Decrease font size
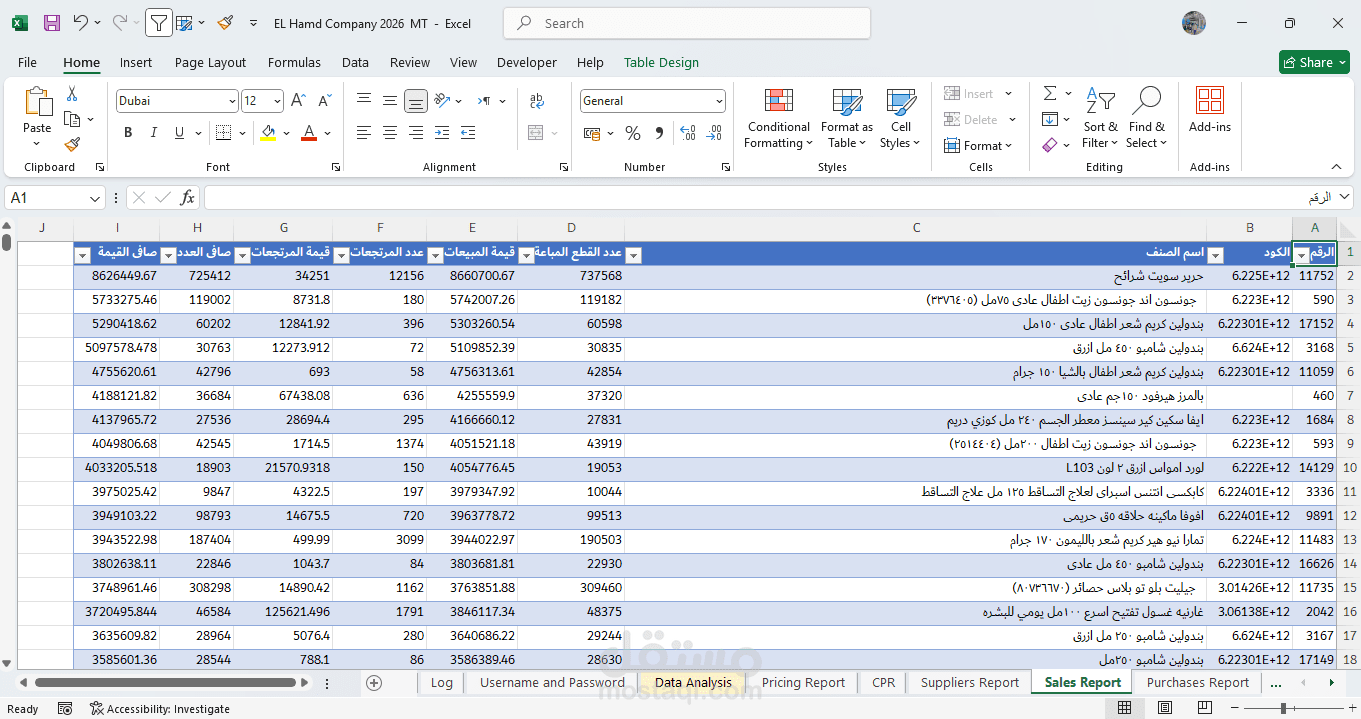The image size is (1361, 719). tap(324, 101)
